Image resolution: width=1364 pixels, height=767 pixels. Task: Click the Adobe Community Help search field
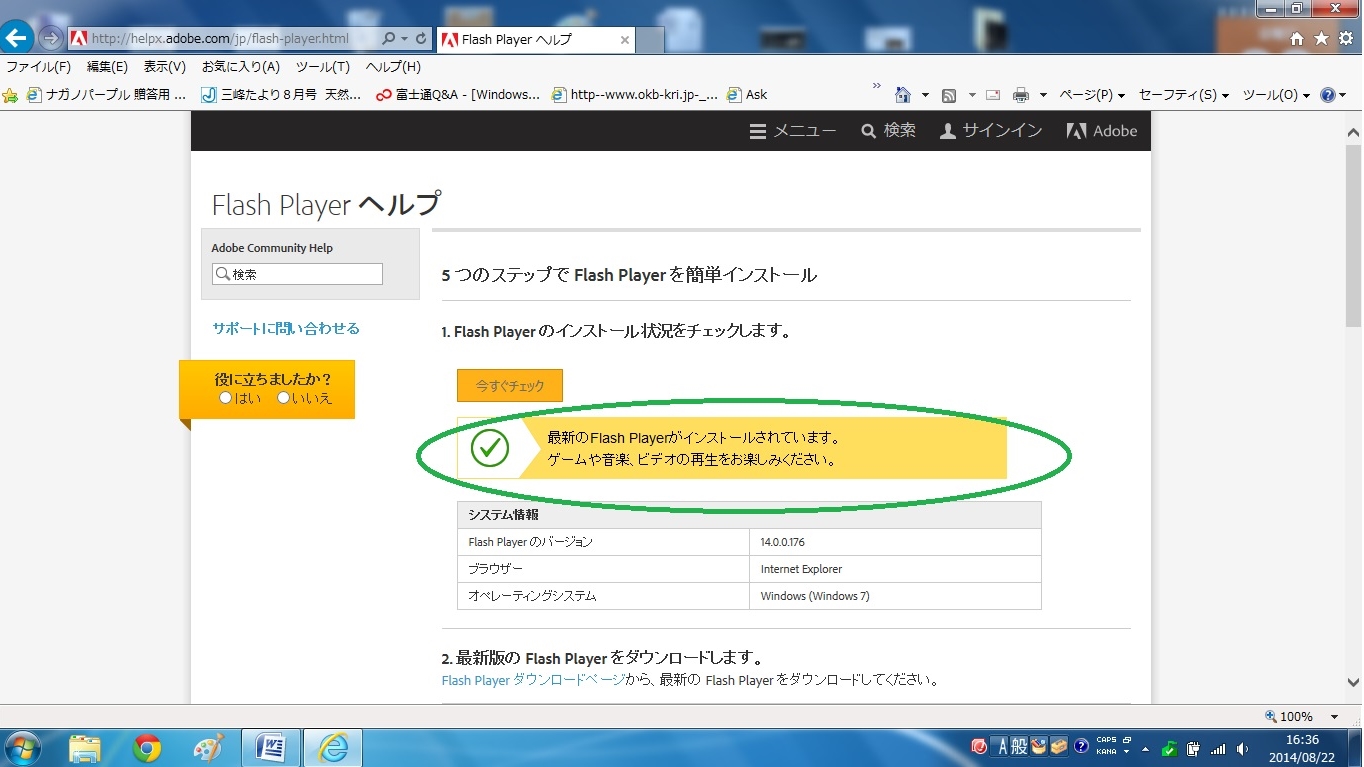click(297, 274)
